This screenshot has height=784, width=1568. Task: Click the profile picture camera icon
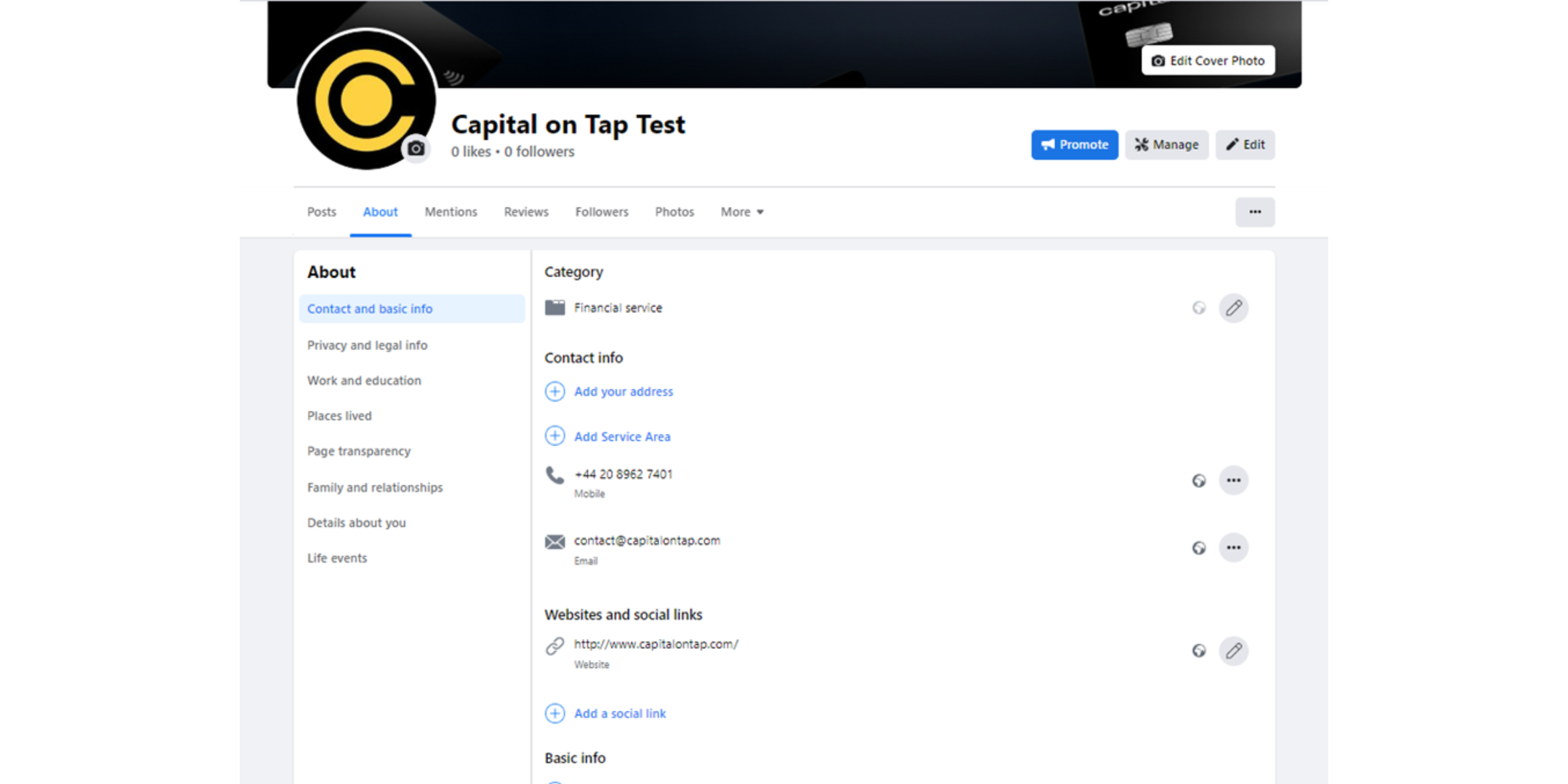[416, 149]
